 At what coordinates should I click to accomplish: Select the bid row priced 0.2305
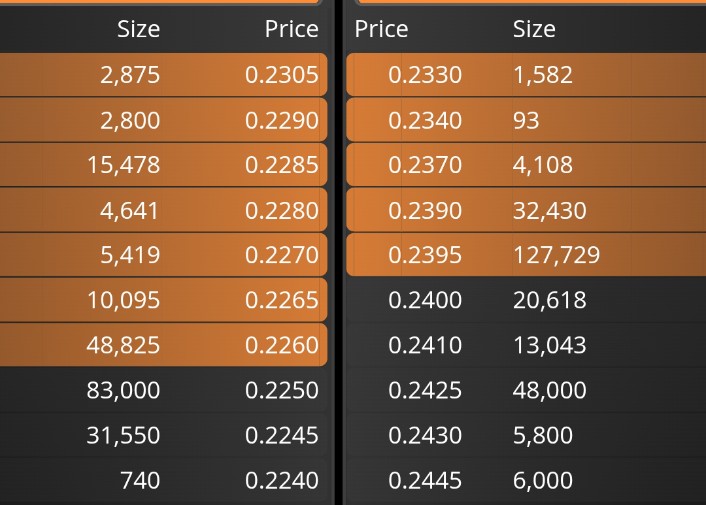(x=163, y=75)
